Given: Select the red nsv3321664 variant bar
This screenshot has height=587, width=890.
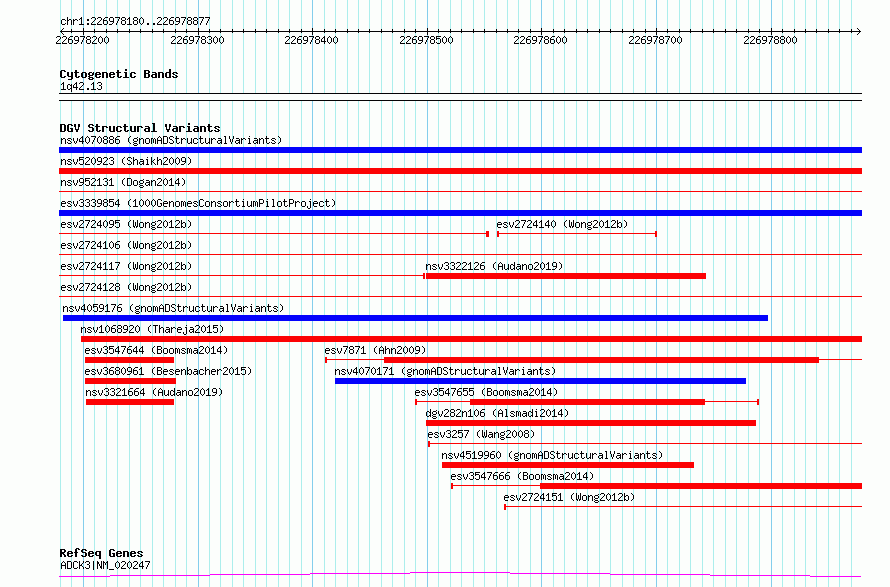Looking at the screenshot, I should click(x=130, y=402).
